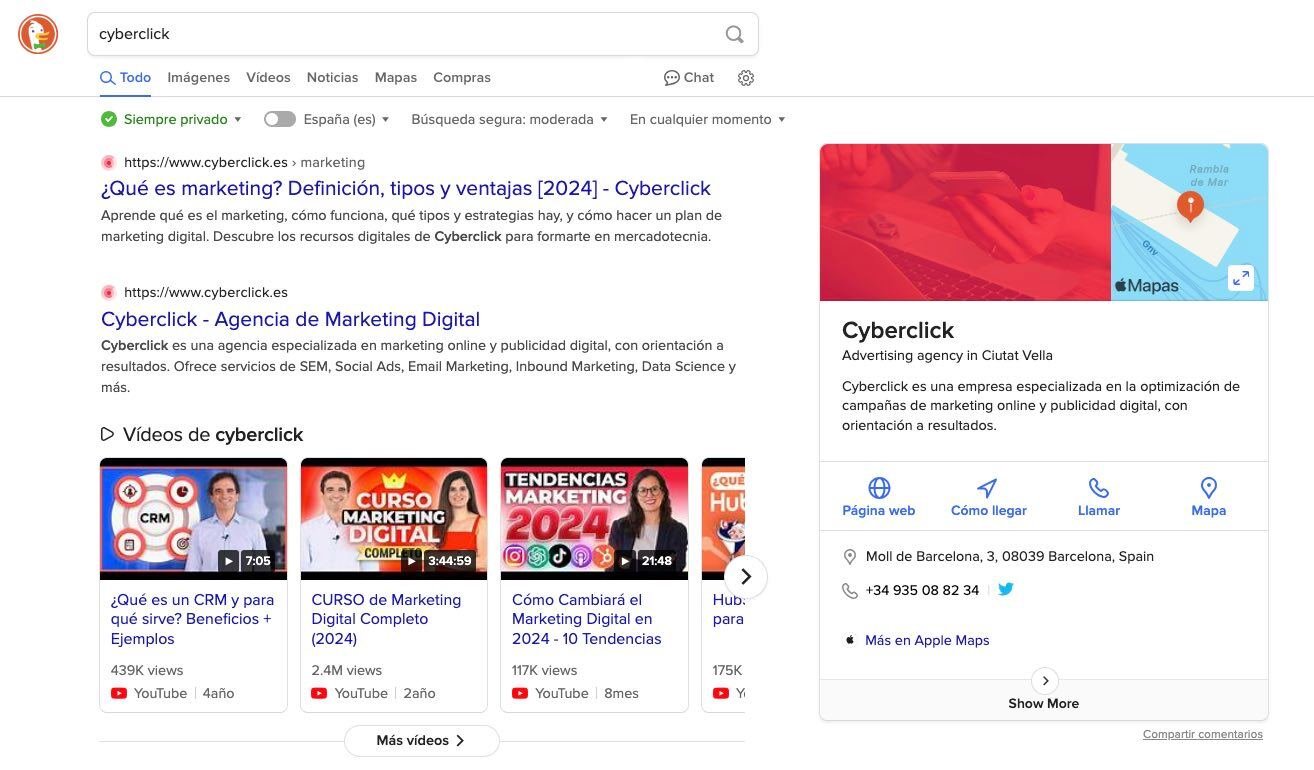Click the address location pin icon

point(850,557)
